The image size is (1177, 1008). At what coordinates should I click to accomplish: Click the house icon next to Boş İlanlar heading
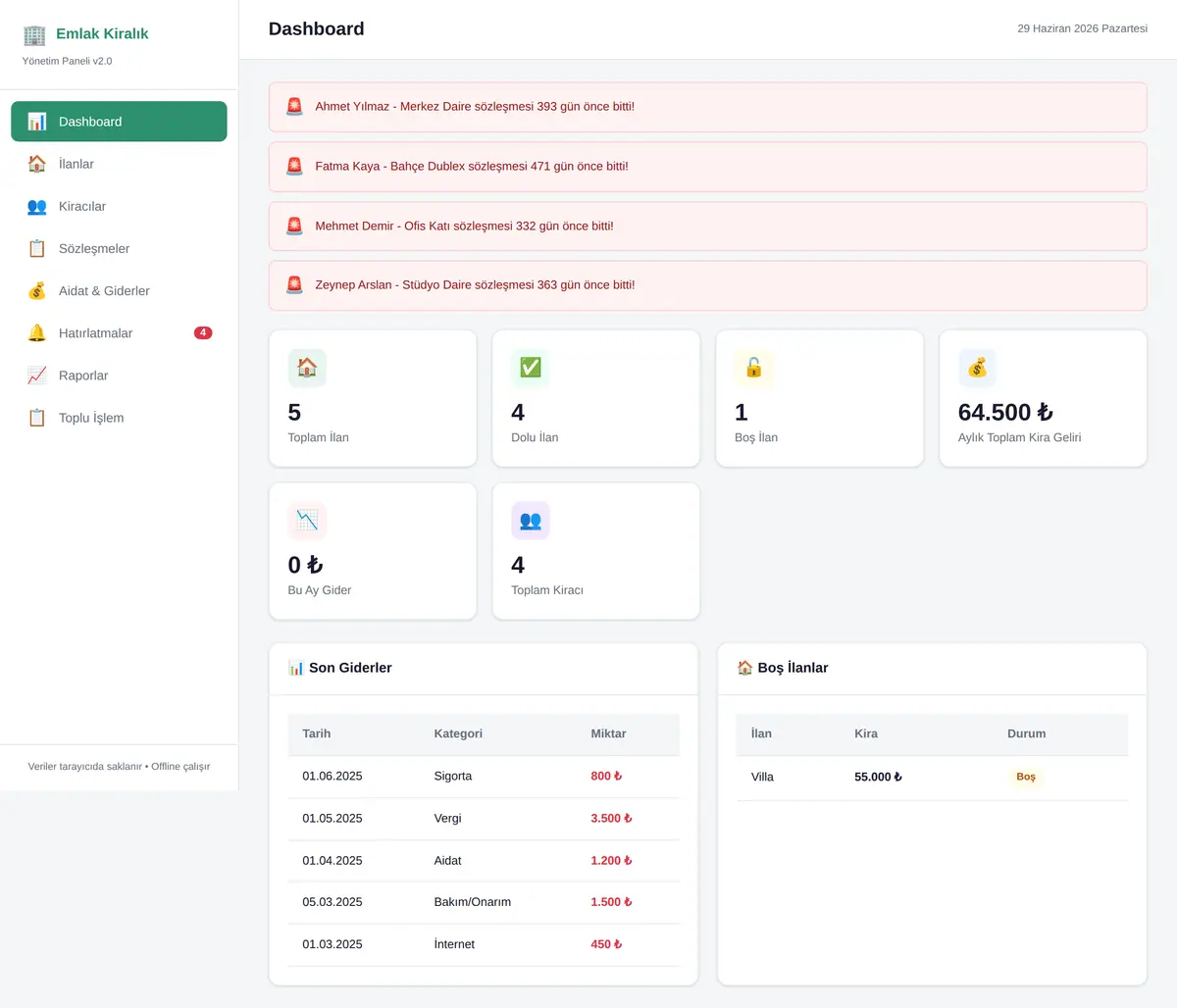[x=744, y=668]
